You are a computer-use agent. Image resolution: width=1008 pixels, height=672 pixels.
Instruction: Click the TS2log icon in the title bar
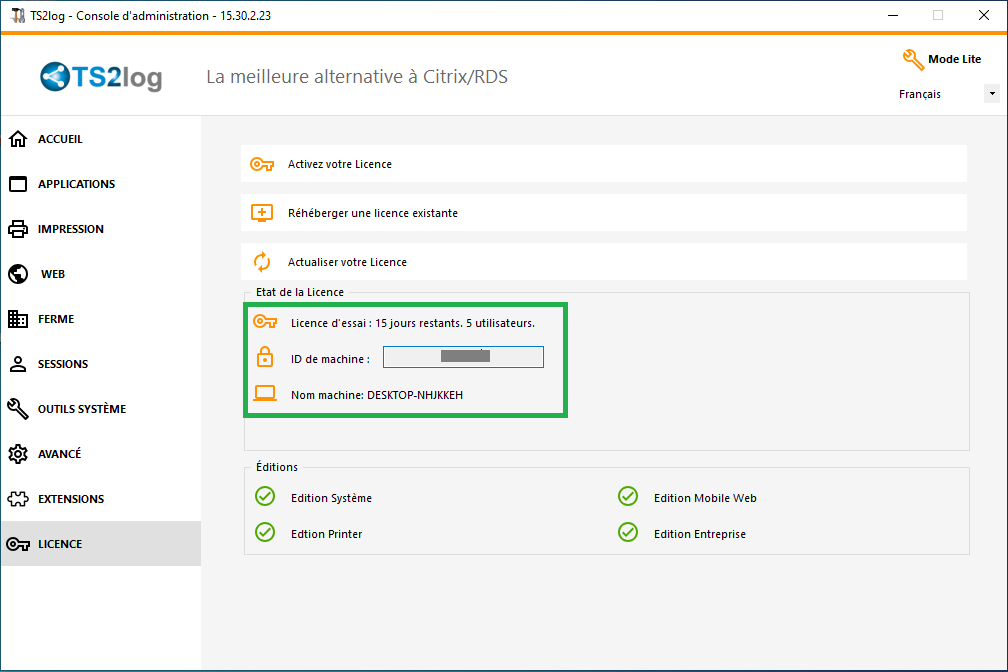(18, 15)
